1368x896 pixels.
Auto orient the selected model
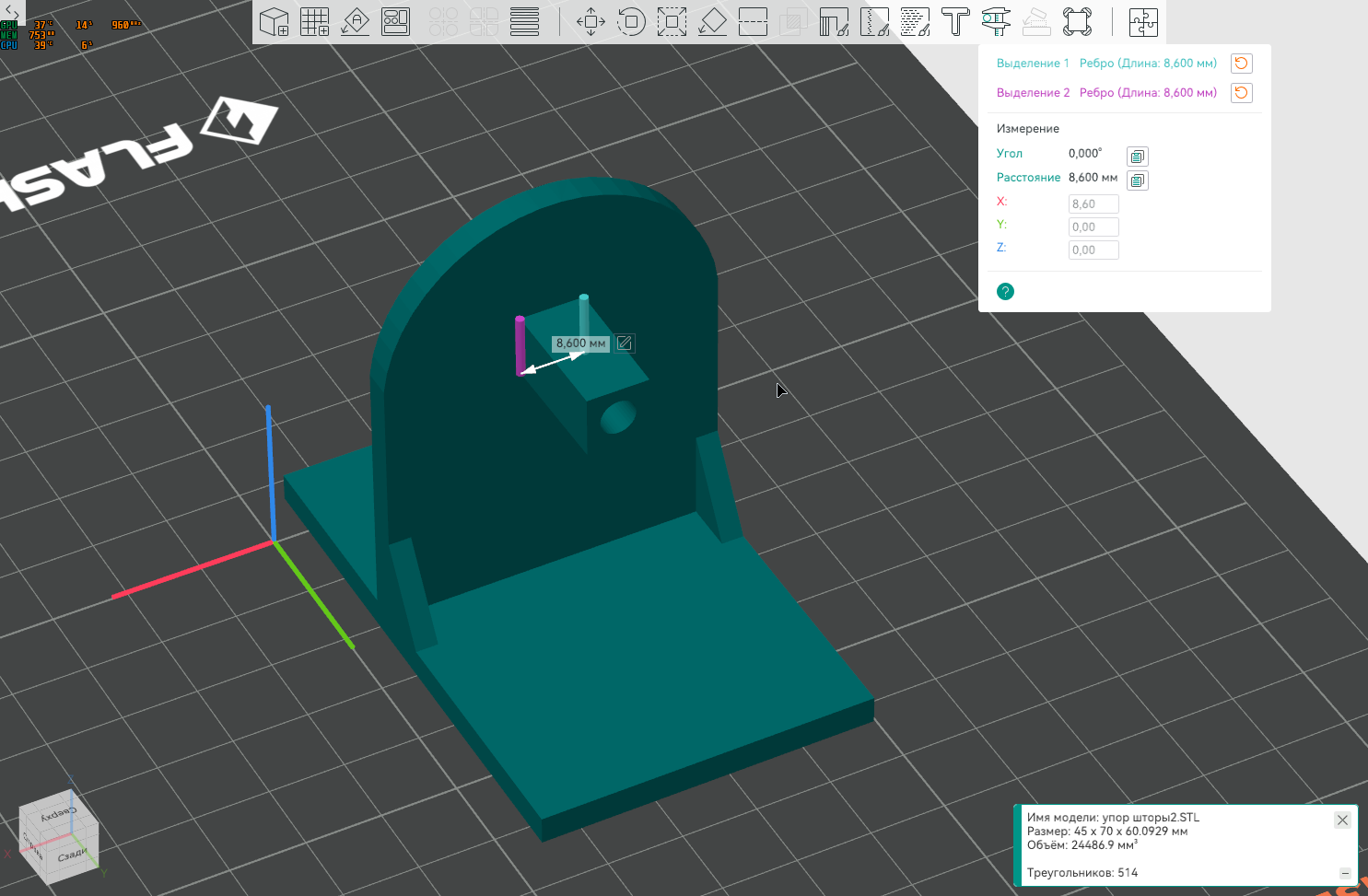356,22
